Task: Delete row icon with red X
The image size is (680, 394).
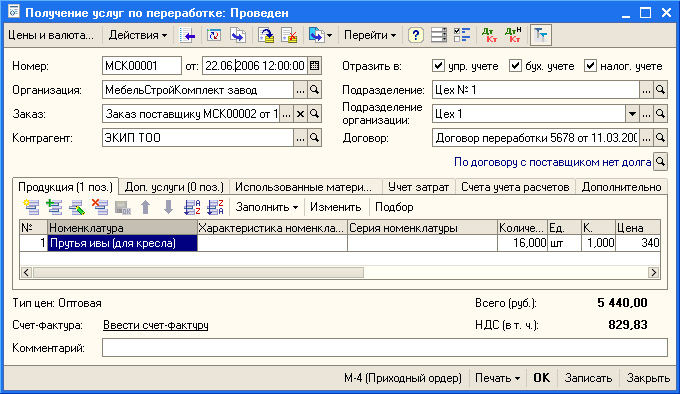Action: point(100,207)
